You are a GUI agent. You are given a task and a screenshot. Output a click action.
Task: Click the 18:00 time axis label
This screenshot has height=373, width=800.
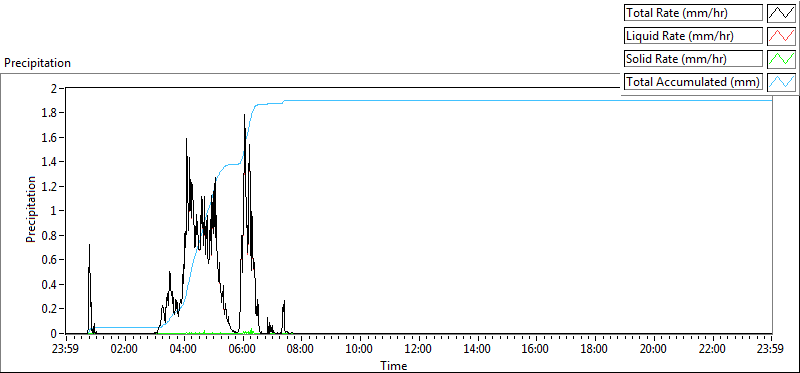point(595,349)
